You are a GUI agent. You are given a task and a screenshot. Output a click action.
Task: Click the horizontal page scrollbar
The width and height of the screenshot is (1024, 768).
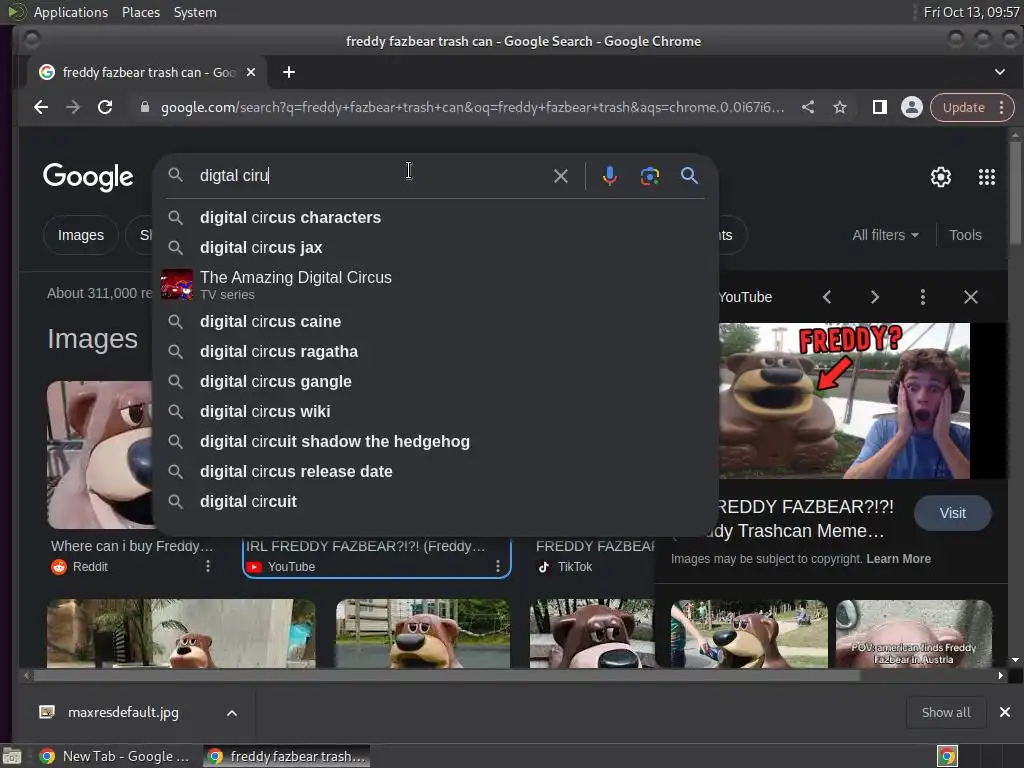pyautogui.click(x=447, y=676)
